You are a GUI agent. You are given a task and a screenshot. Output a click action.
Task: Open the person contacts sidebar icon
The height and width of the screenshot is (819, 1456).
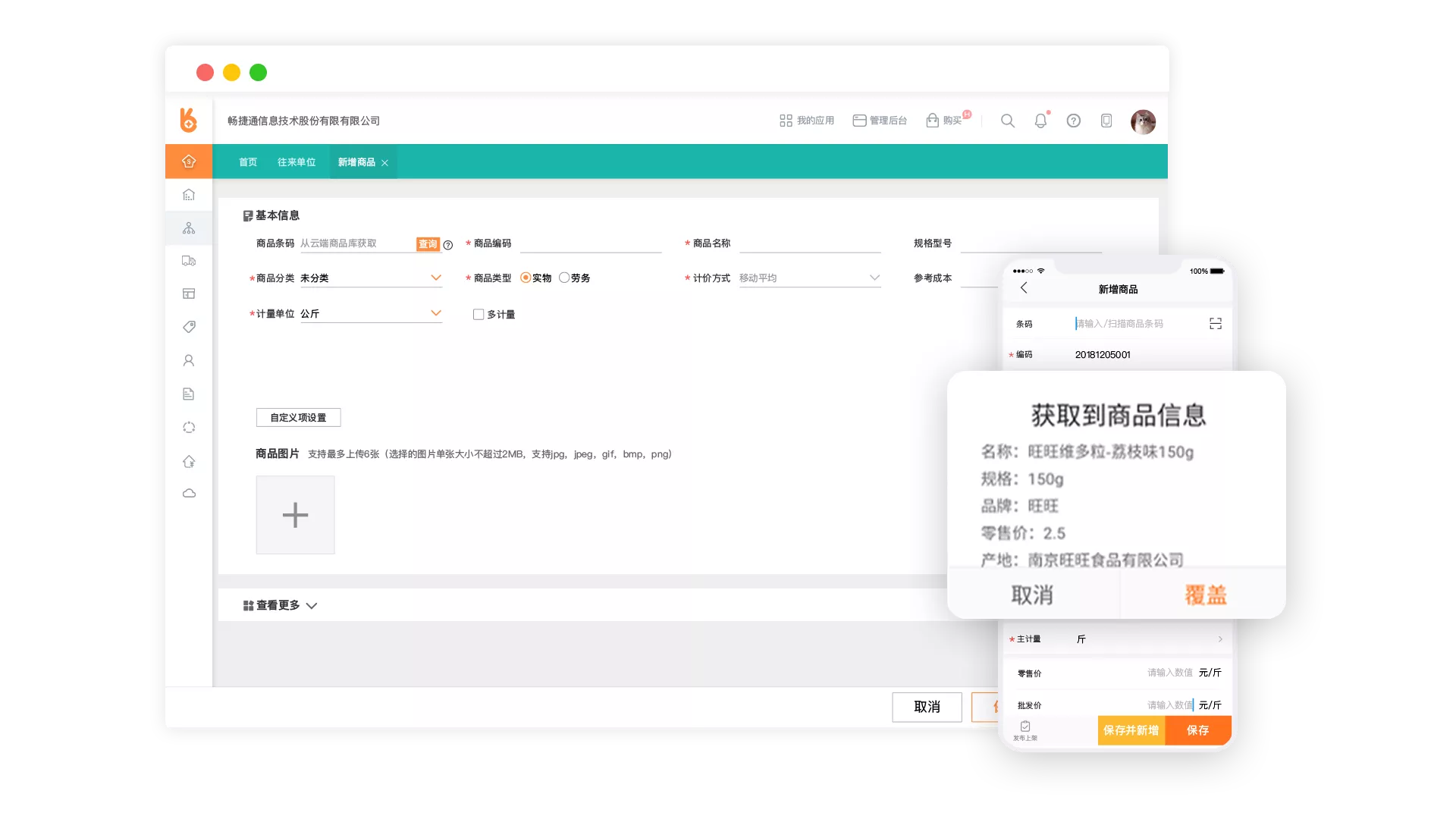point(189,361)
